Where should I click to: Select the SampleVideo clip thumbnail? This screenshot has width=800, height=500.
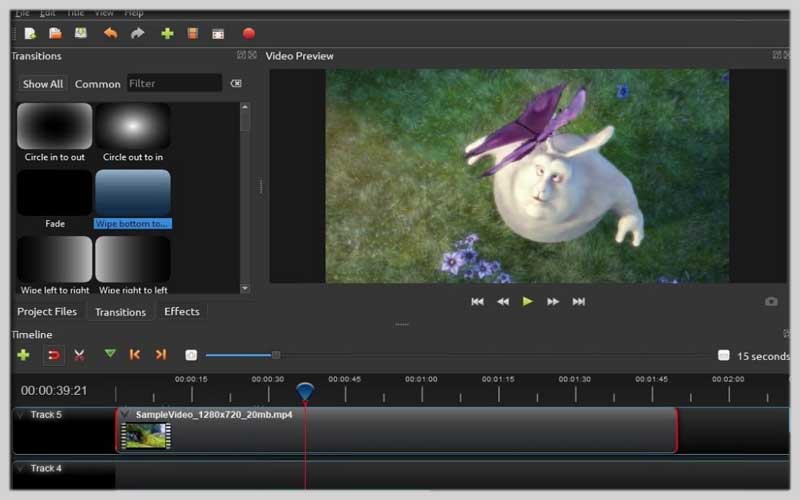coord(146,436)
